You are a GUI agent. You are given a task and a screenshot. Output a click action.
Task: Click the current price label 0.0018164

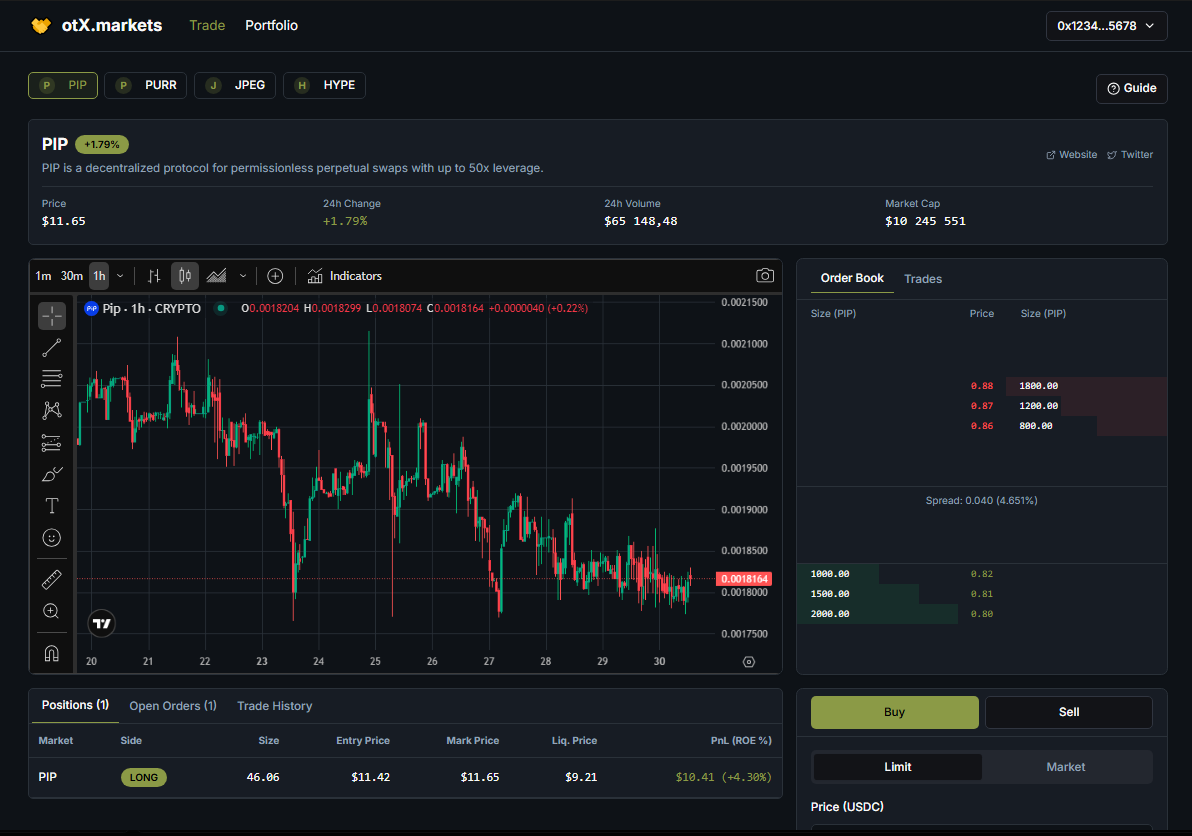(x=744, y=579)
